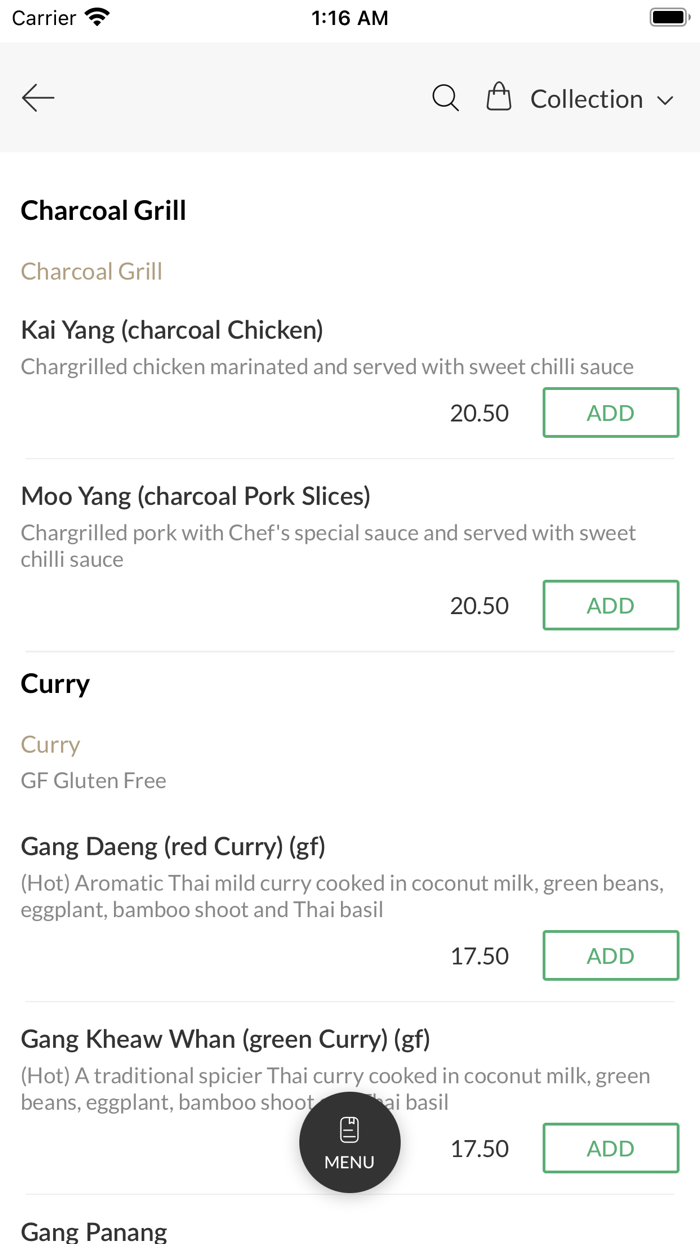Add Gang Daeng red curry to order
The height and width of the screenshot is (1244, 700).
(x=610, y=956)
